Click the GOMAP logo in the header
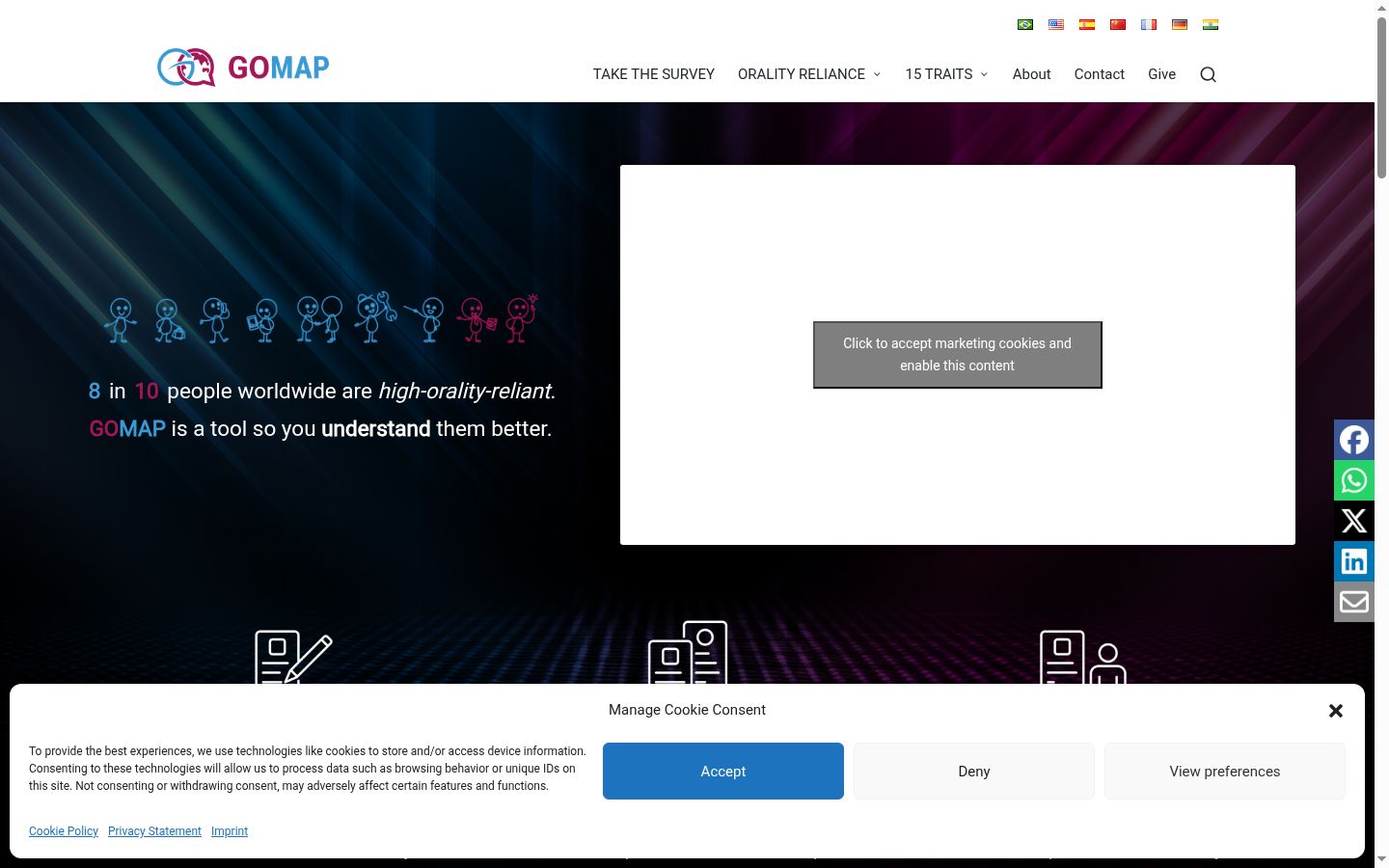Screen dimensions: 1389x868 pos(243,68)
